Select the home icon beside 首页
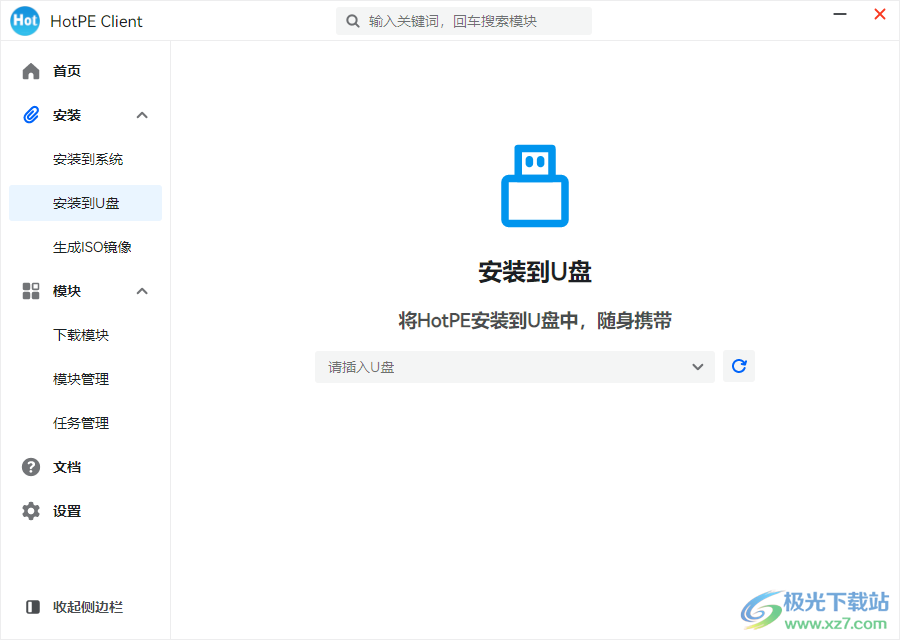900x640 pixels. [30, 71]
